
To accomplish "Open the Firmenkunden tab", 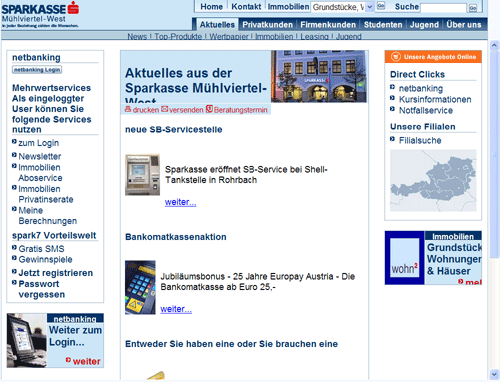I will tap(328, 25).
